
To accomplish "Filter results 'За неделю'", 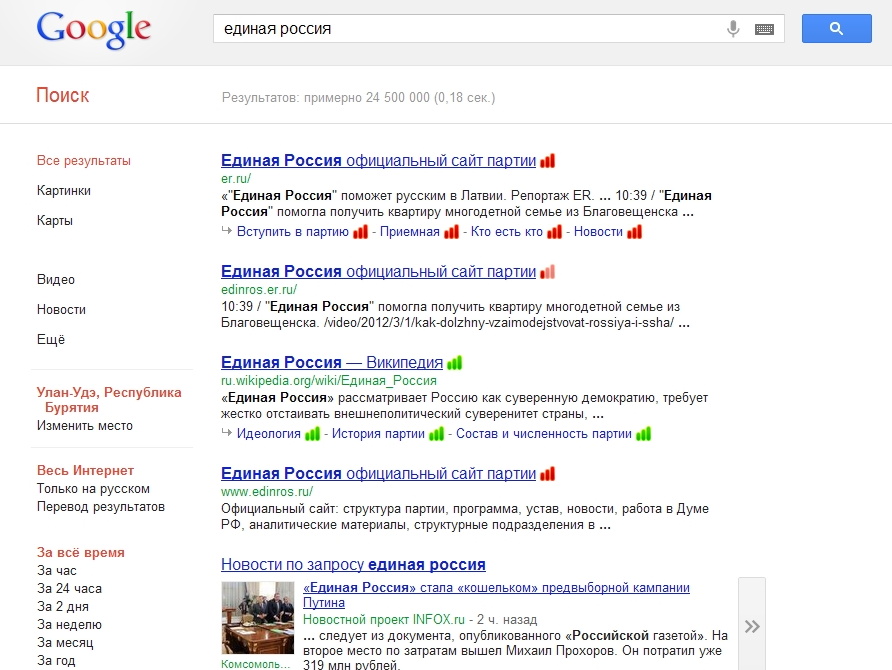I will pos(69,624).
